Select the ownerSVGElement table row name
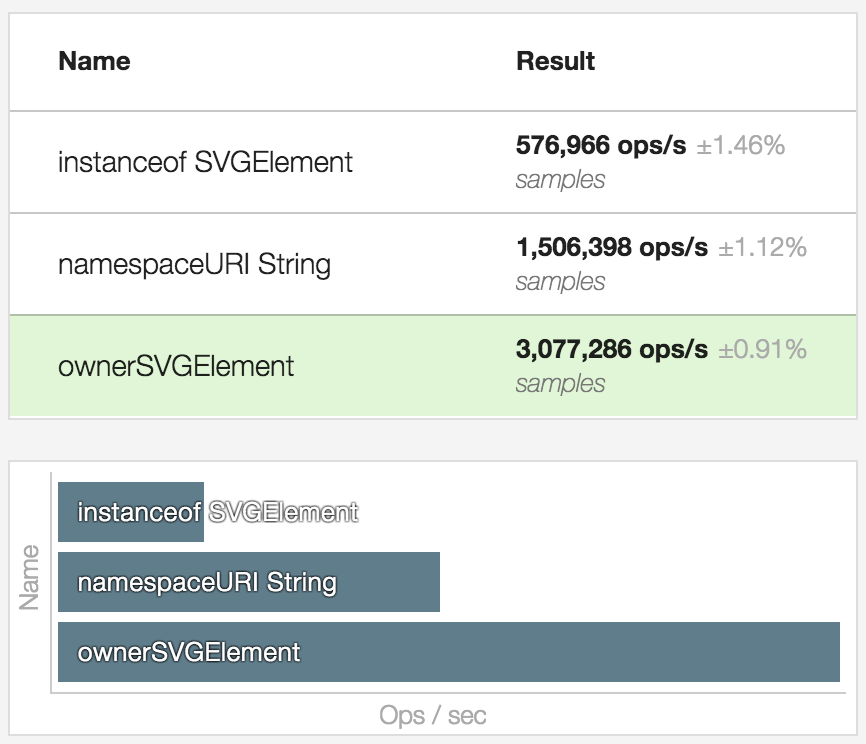This screenshot has height=744, width=866. coord(176,366)
